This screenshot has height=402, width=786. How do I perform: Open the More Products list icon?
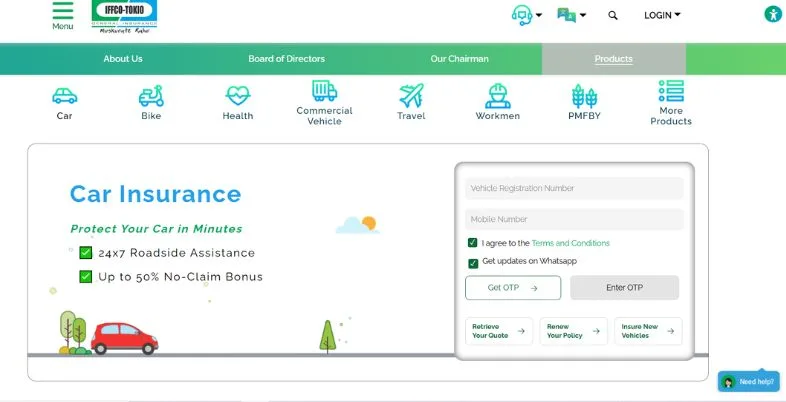click(x=671, y=91)
